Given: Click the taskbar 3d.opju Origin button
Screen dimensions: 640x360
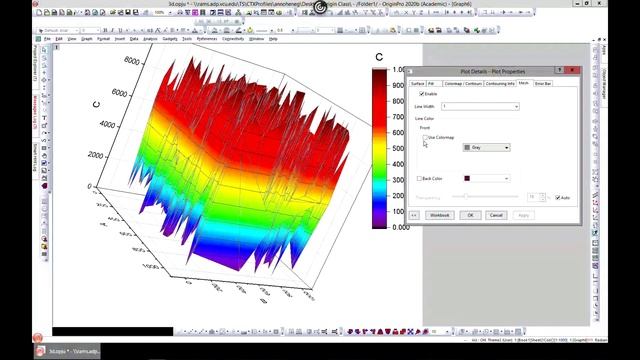Looking at the screenshot, I should point(67,351).
